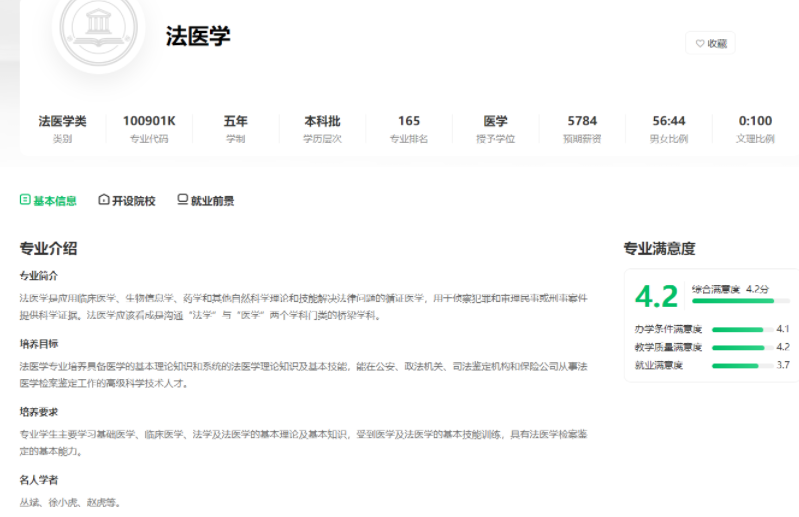This screenshot has width=799, height=517.
Task: Click the 办学条件满意度 progress bar
Action: [x=742, y=330]
